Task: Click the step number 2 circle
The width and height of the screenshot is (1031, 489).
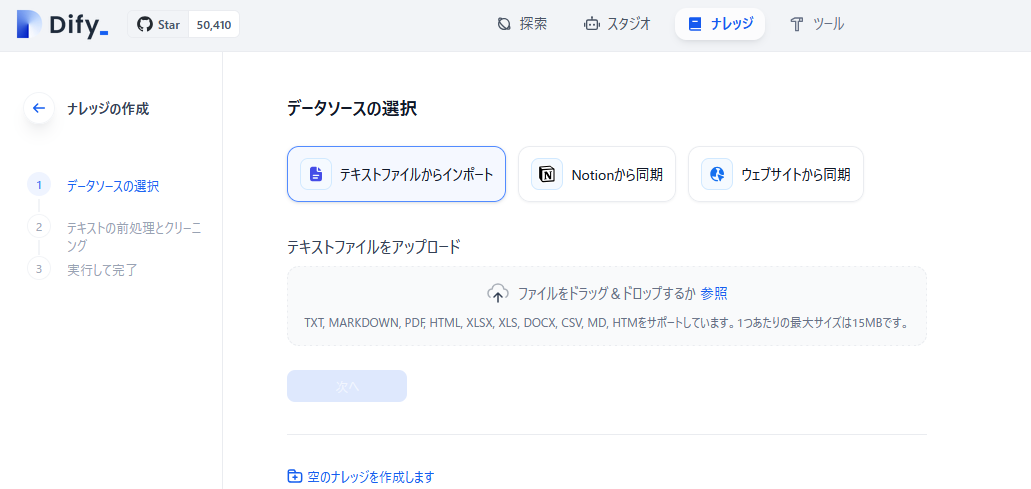Action: (39, 227)
